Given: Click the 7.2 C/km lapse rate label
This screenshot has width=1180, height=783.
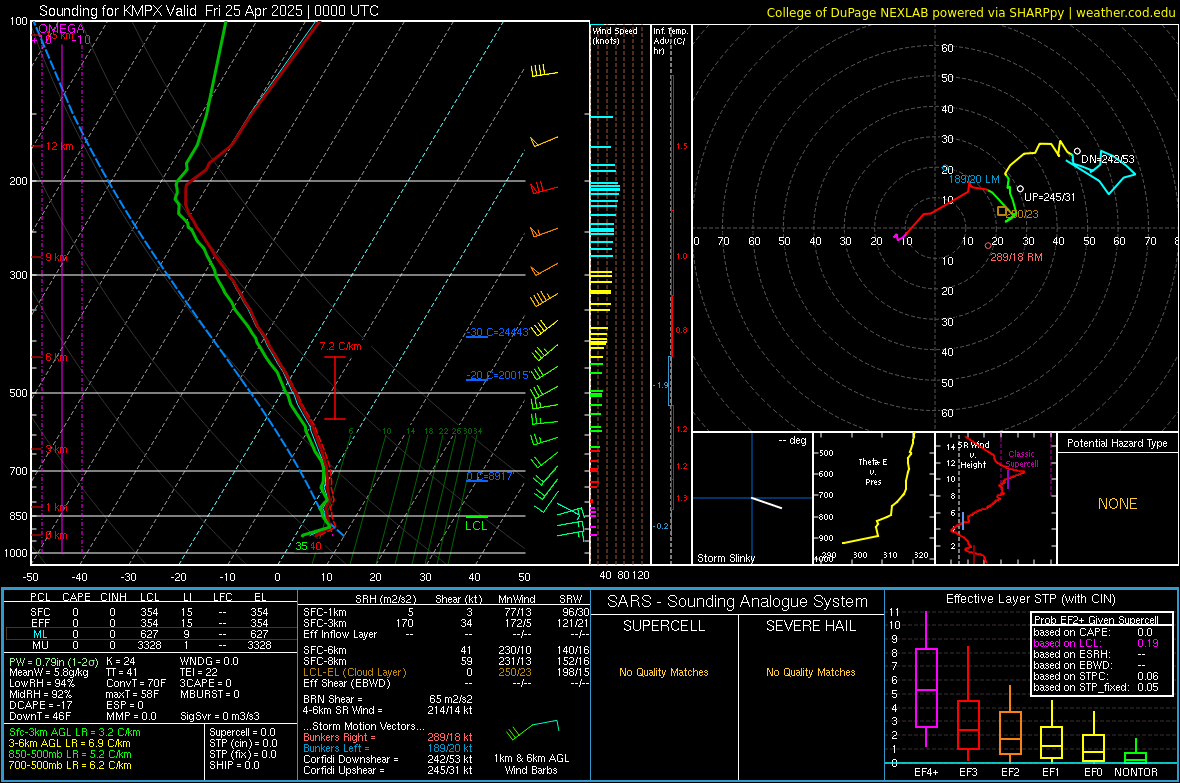Looking at the screenshot, I should 340,346.
